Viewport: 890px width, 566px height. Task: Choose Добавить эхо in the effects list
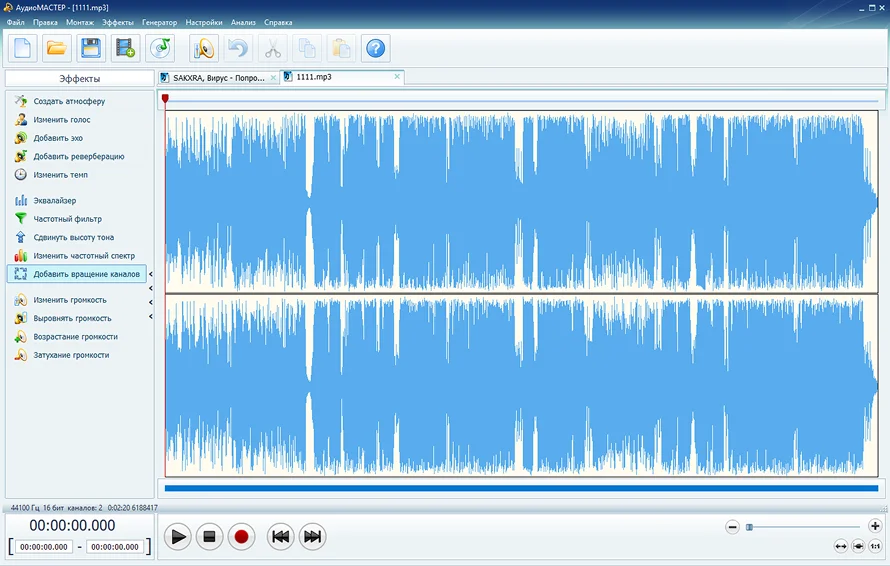(x=58, y=138)
